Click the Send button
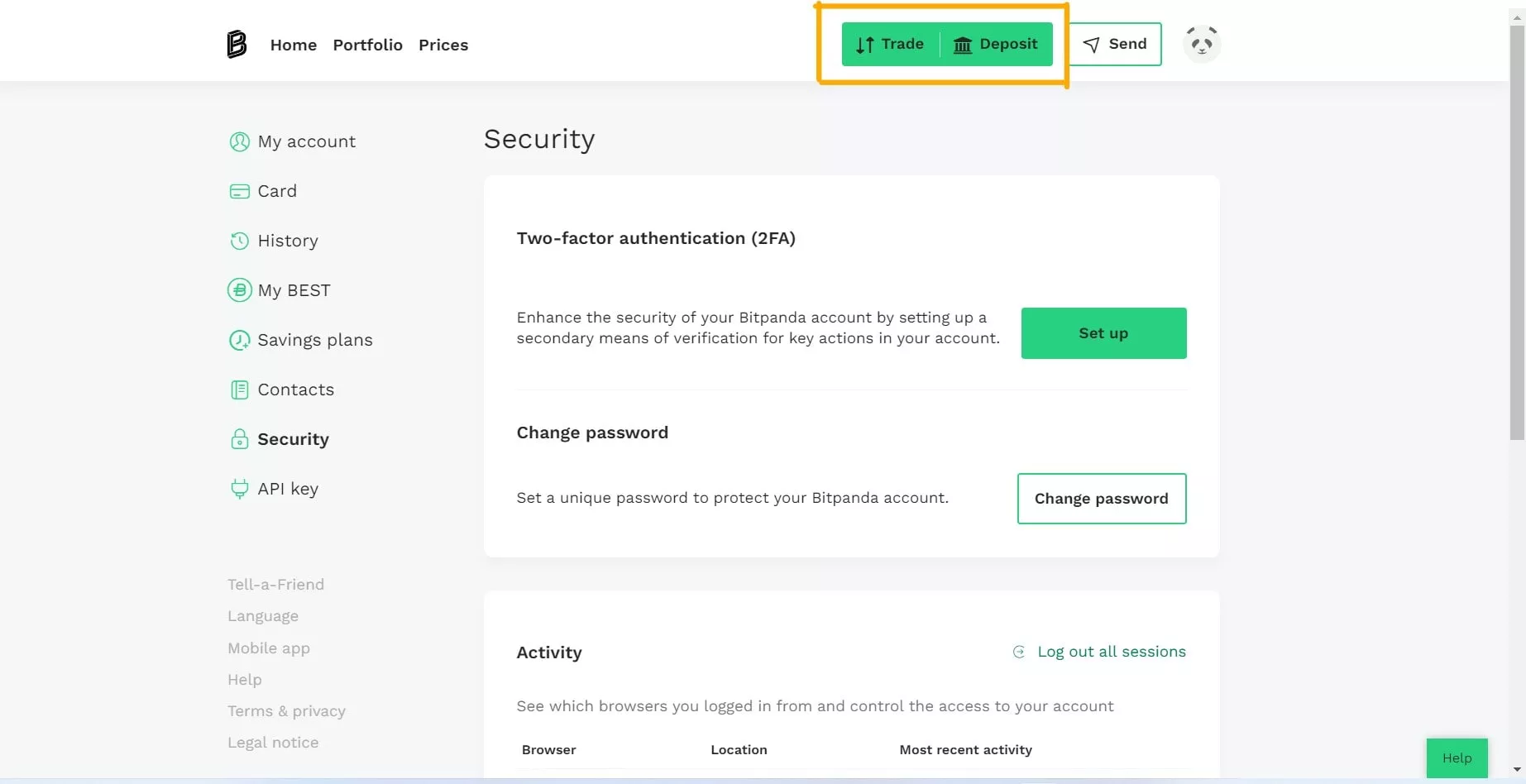The height and width of the screenshot is (784, 1526). 1115,44
